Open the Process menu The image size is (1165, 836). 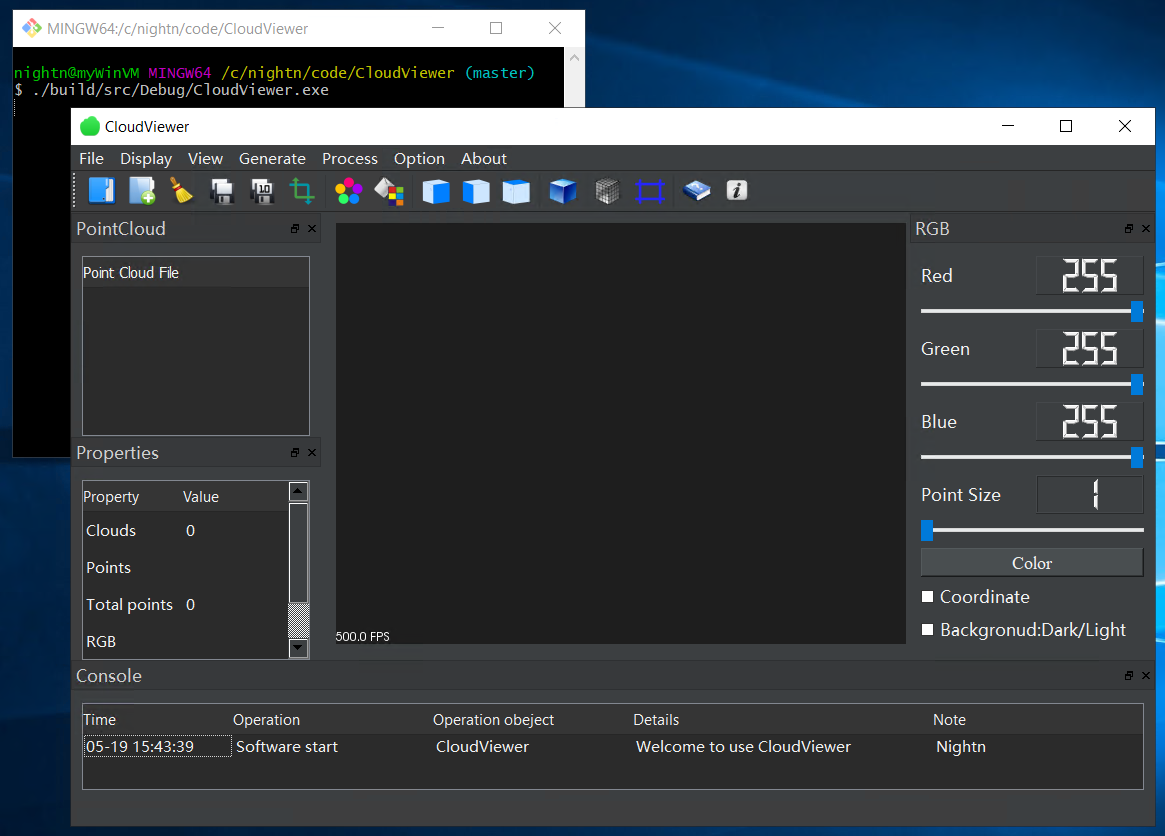tap(350, 158)
